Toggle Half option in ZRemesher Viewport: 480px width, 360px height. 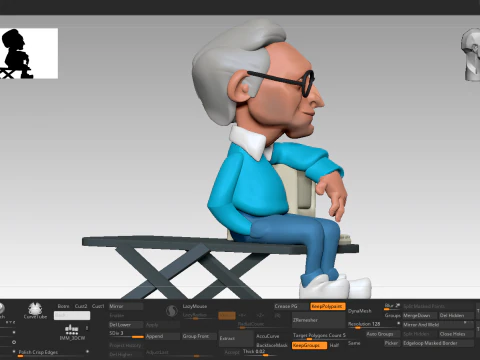pos(334,346)
